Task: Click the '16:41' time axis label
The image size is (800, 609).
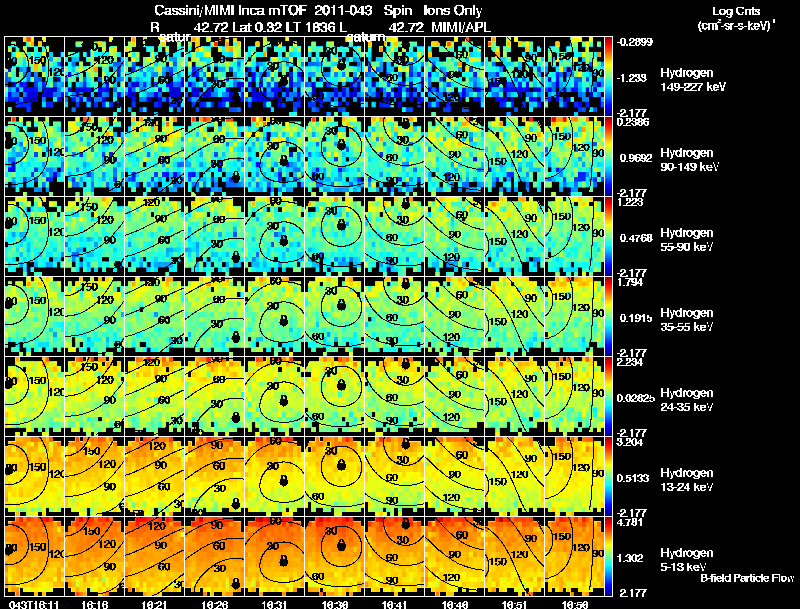Action: [395, 604]
